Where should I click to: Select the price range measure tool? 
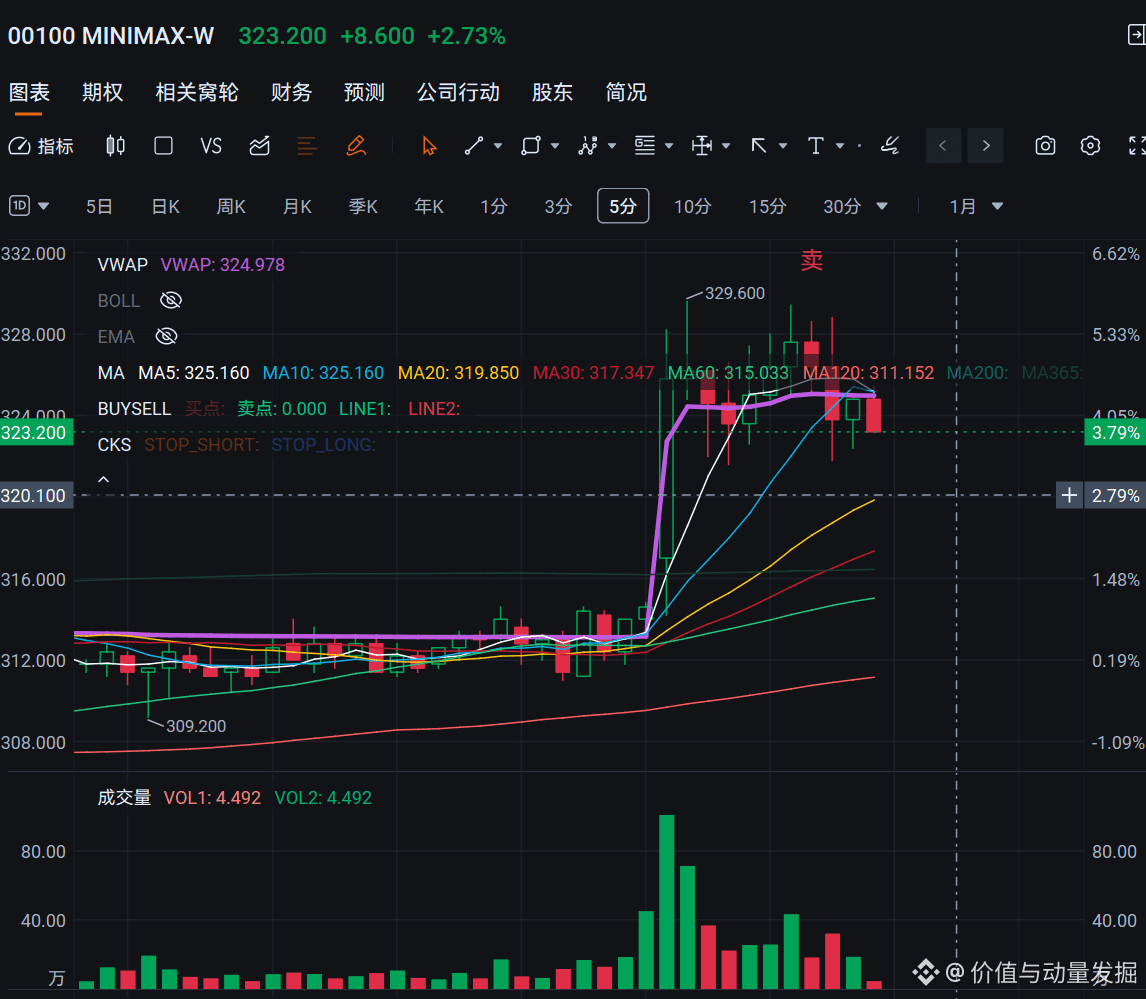[x=702, y=146]
